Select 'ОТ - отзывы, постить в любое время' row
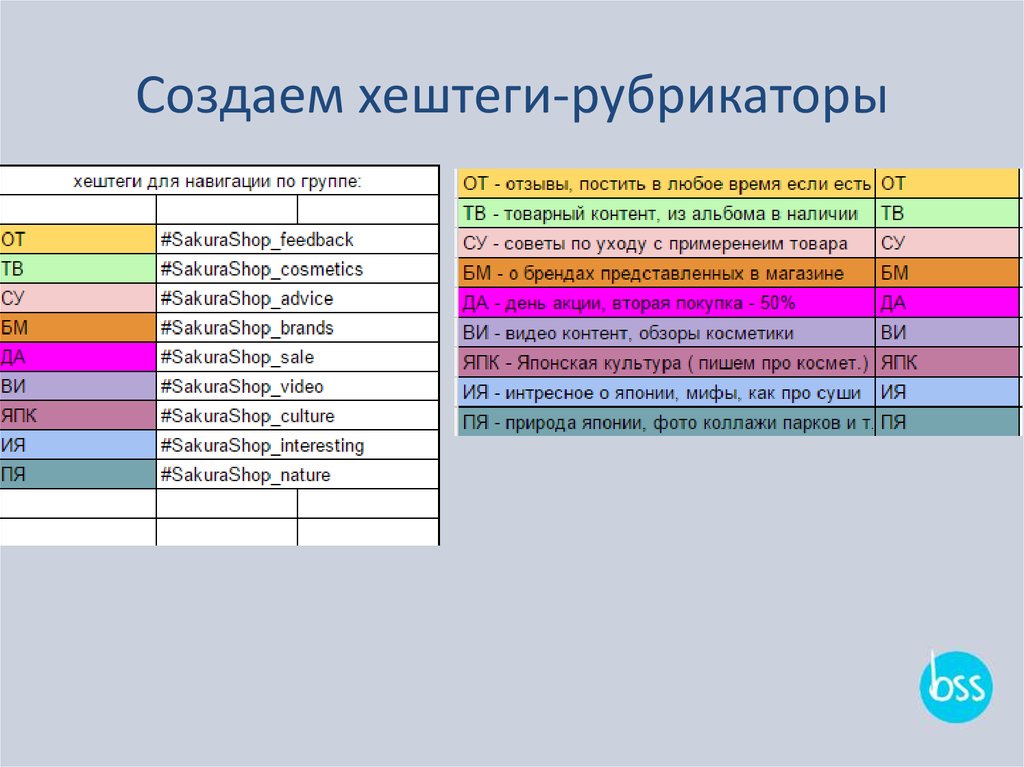1024x767 pixels. point(666,184)
